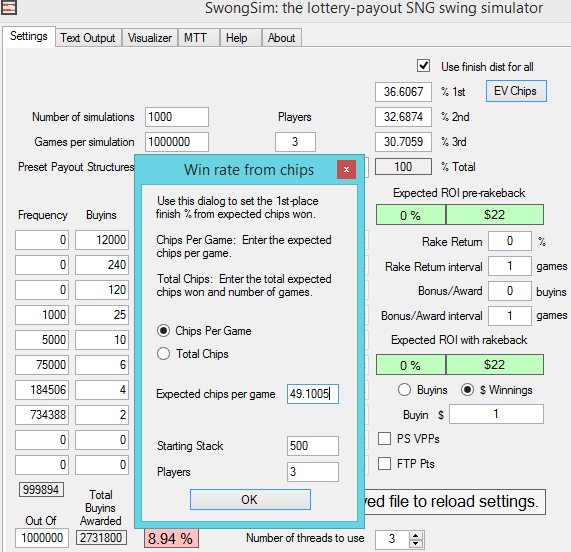Open the Visualizer tab
Viewport: 571px width, 552px height.
coord(150,38)
